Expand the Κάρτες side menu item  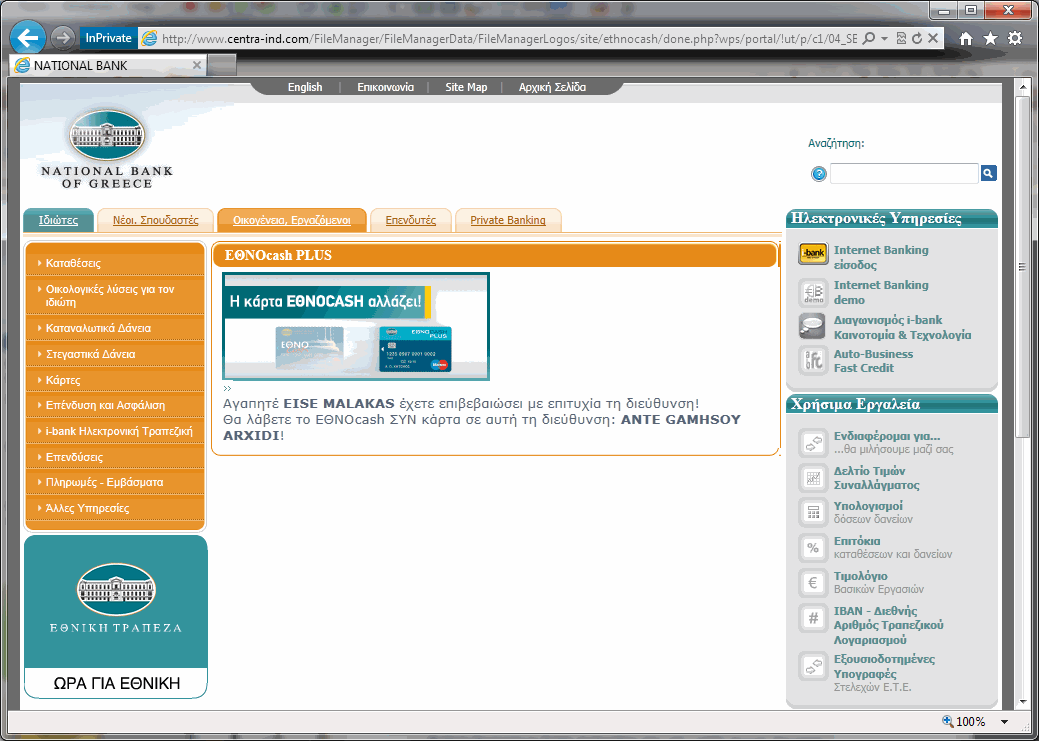[x=115, y=380]
